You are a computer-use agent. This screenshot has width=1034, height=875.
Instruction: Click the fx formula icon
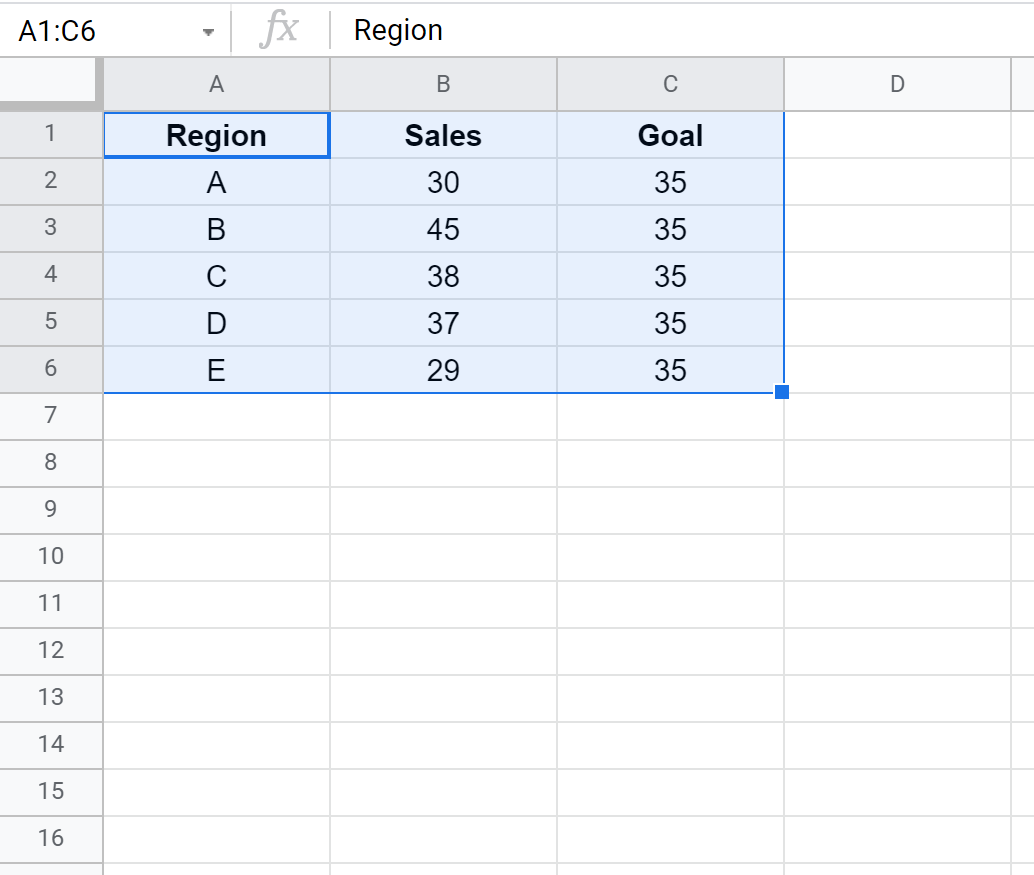pos(282,29)
